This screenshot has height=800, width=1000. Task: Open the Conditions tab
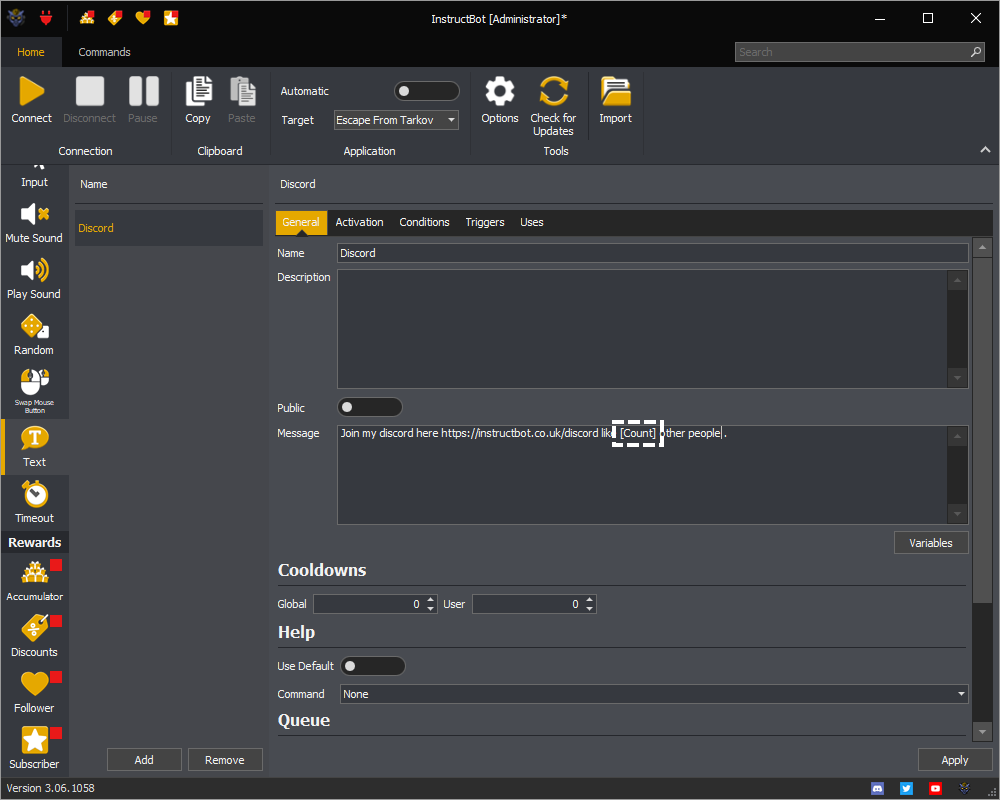point(424,222)
